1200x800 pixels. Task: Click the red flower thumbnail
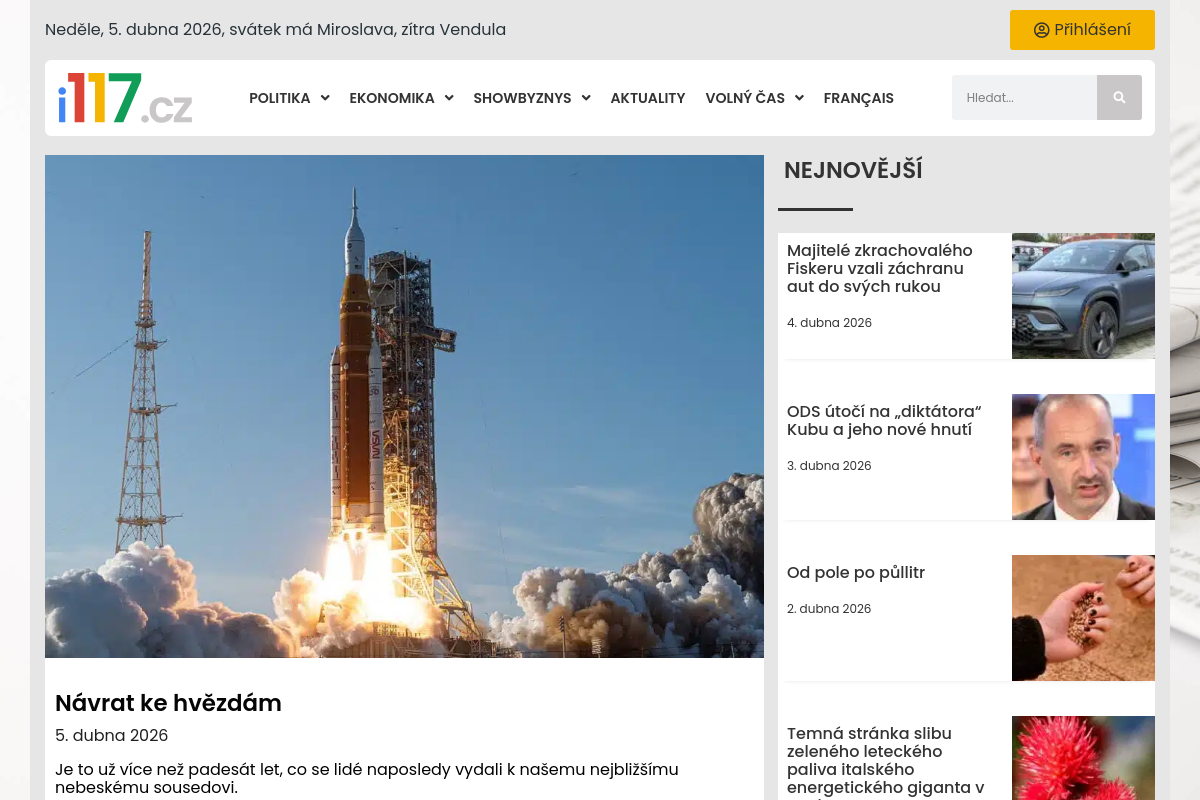coord(1083,758)
